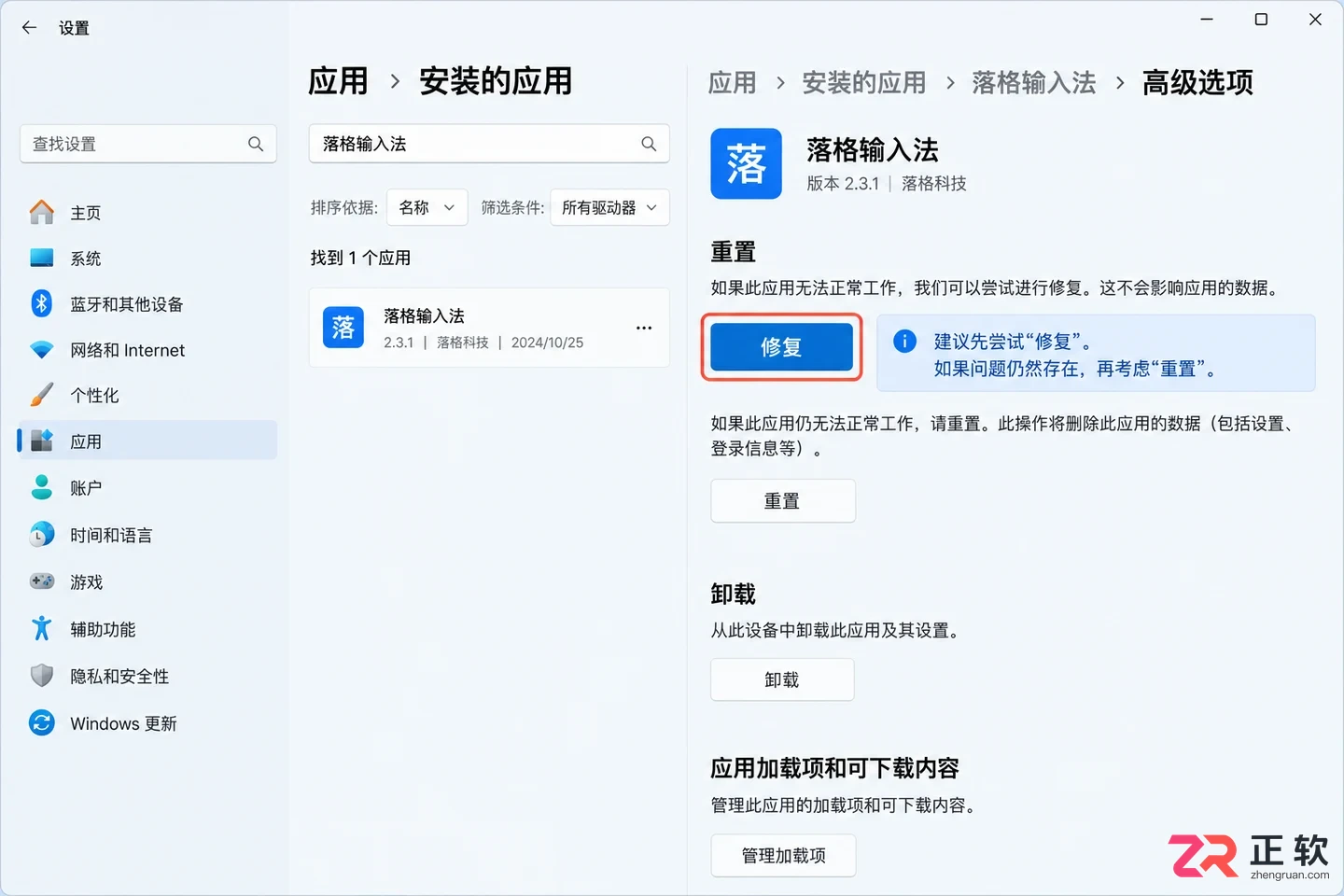Viewport: 1344px width, 896px height.
Task: Click 应用 in the left breadcrumb heading
Action: [x=338, y=81]
